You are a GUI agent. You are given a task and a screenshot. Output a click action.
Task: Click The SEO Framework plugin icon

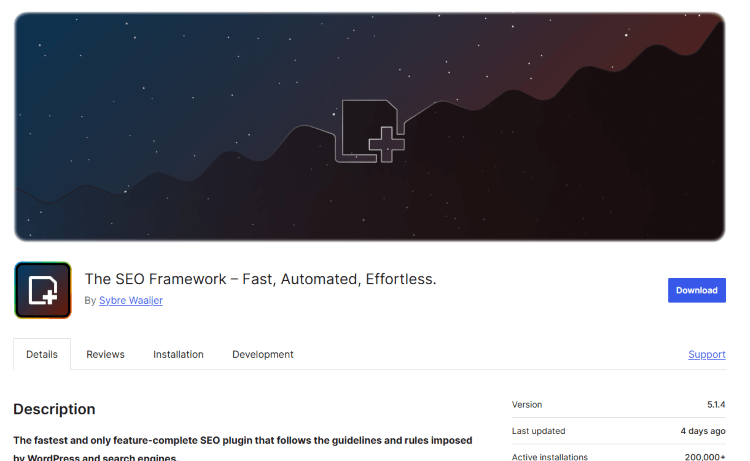[43, 290]
